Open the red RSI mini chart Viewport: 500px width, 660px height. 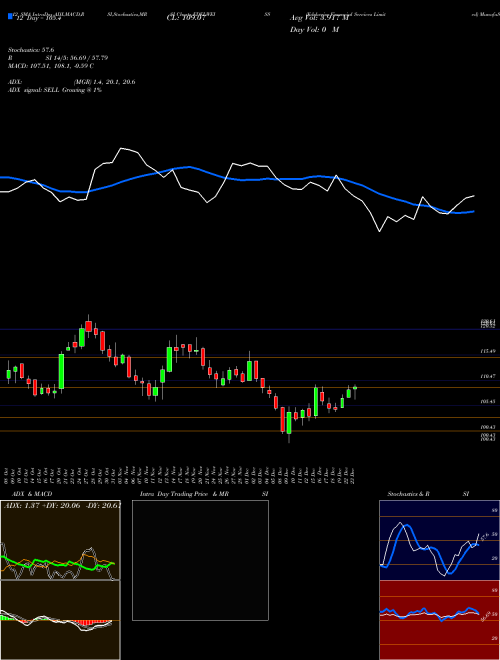[439, 620]
